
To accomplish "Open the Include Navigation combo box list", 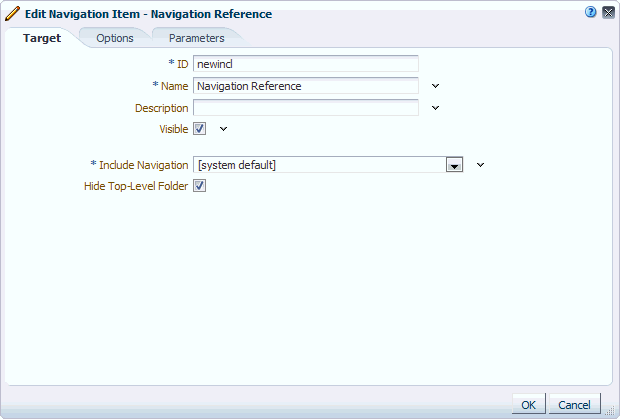I will coord(454,165).
